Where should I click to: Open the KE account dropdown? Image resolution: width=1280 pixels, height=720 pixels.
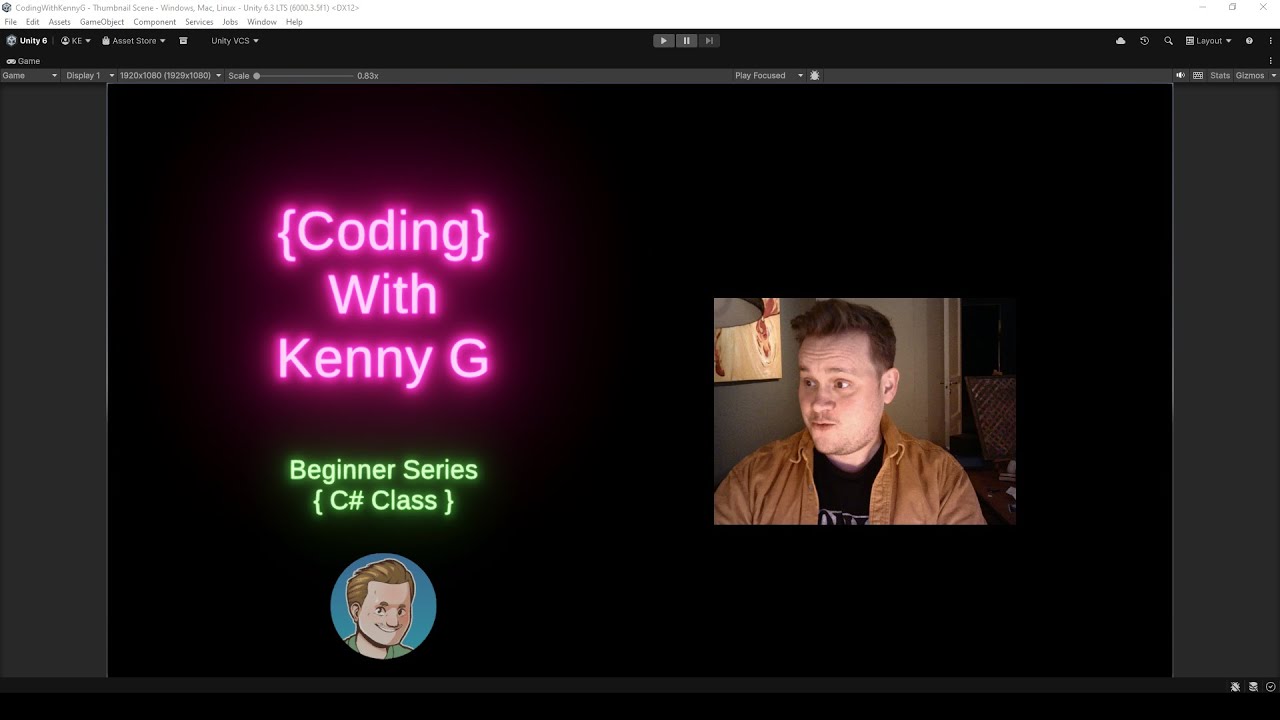coord(76,41)
